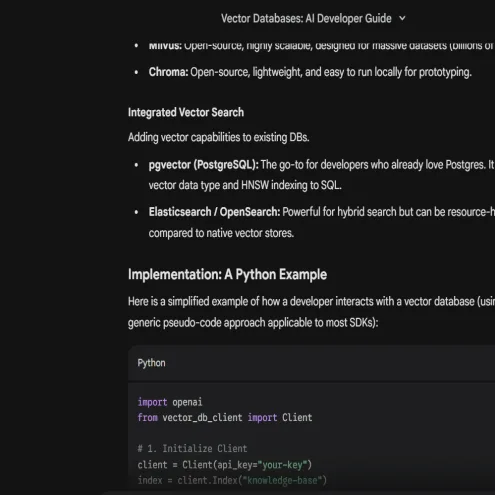Click the bold 'Chroma:' term

[169, 72]
